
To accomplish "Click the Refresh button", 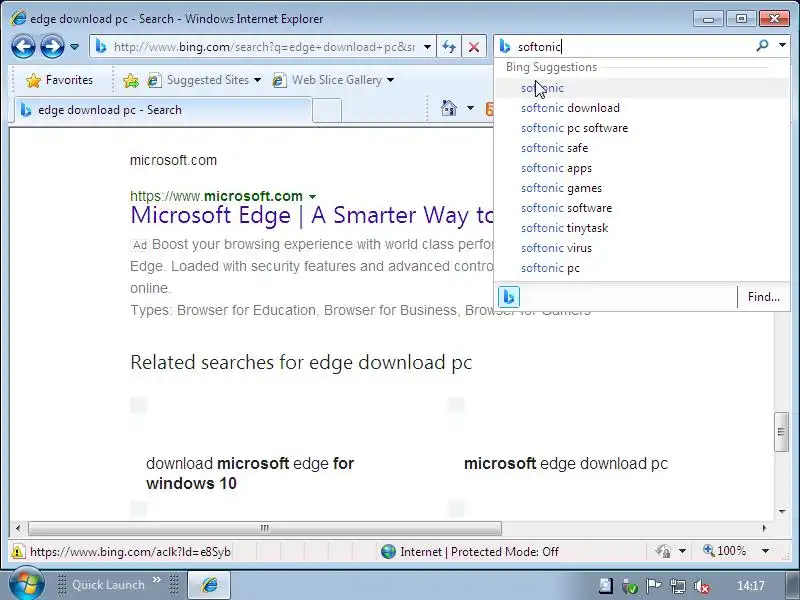I will [x=449, y=47].
